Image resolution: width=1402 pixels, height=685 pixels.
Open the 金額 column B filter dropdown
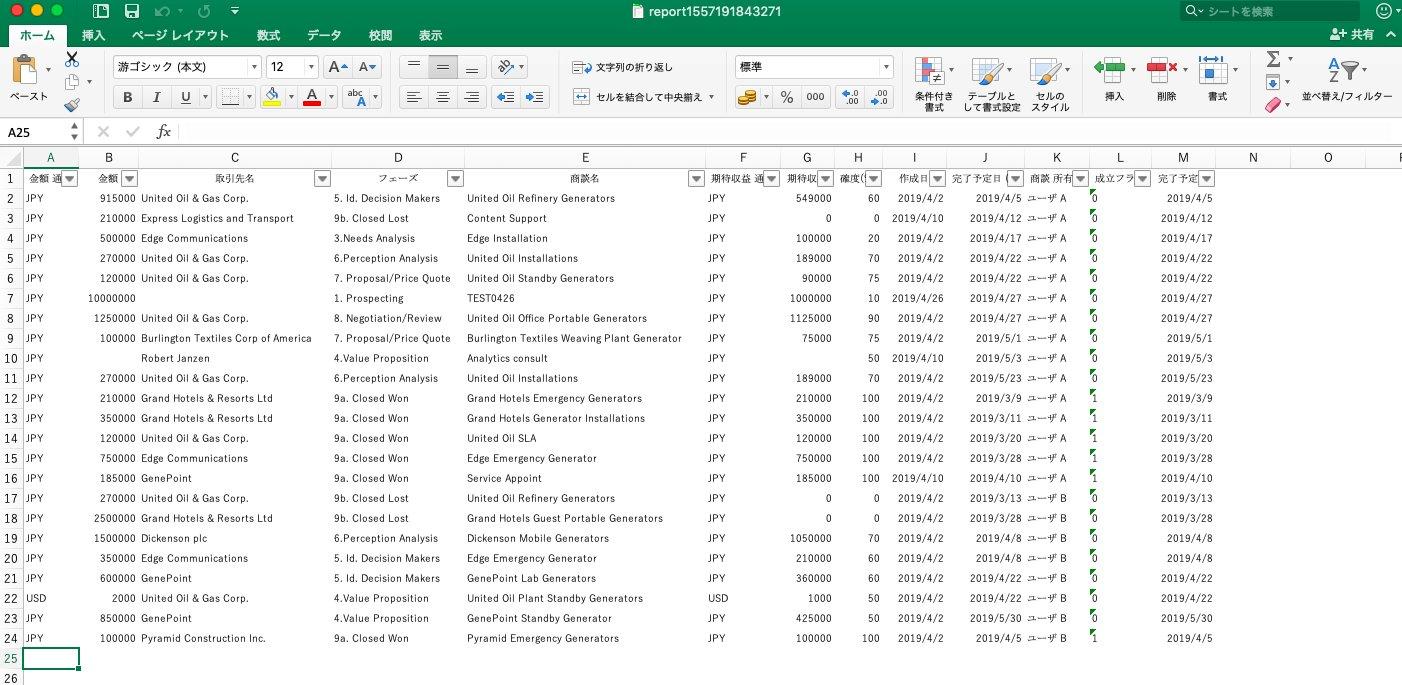[x=129, y=178]
